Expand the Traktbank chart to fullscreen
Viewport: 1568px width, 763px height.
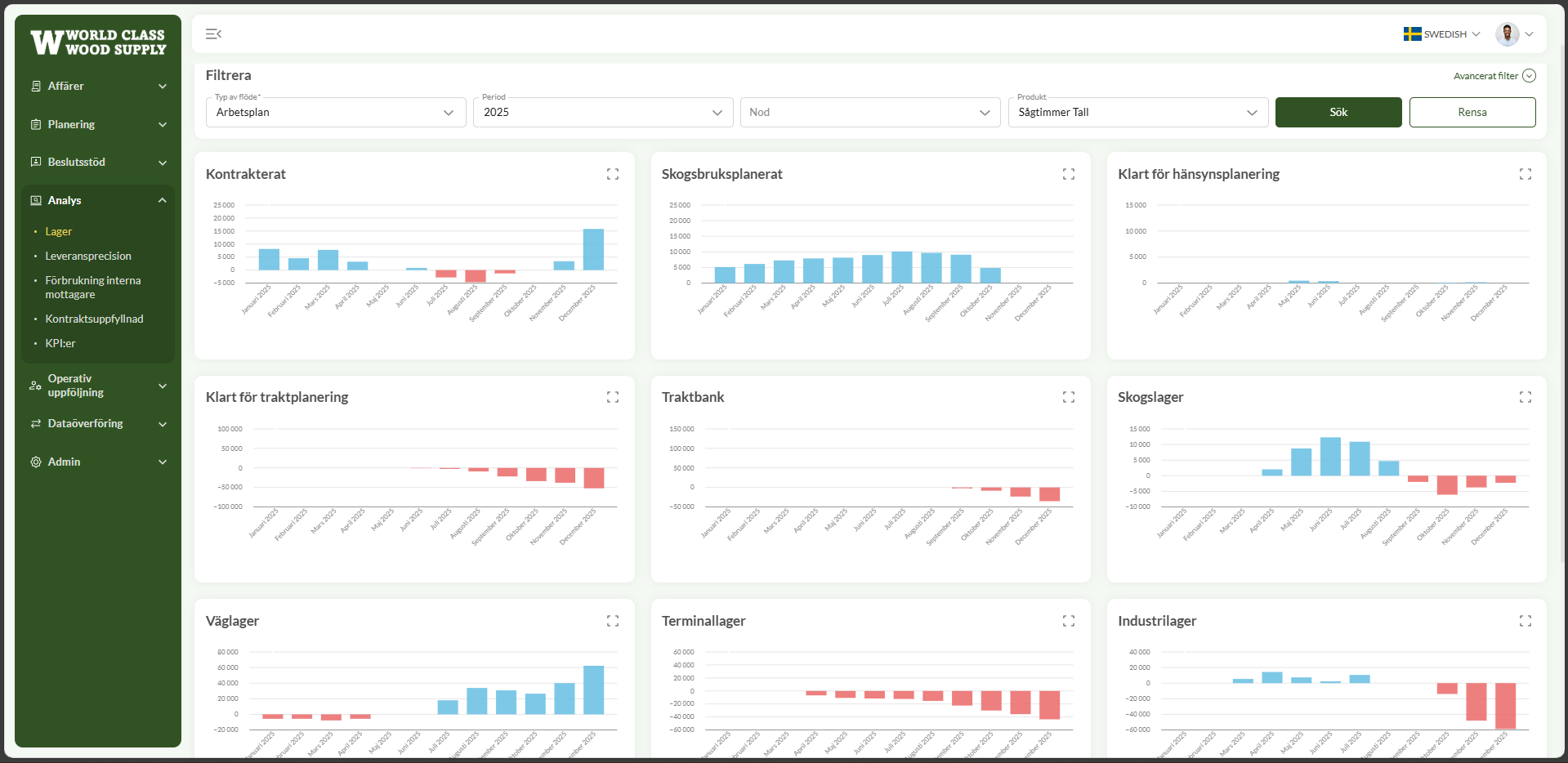pyautogui.click(x=1069, y=397)
